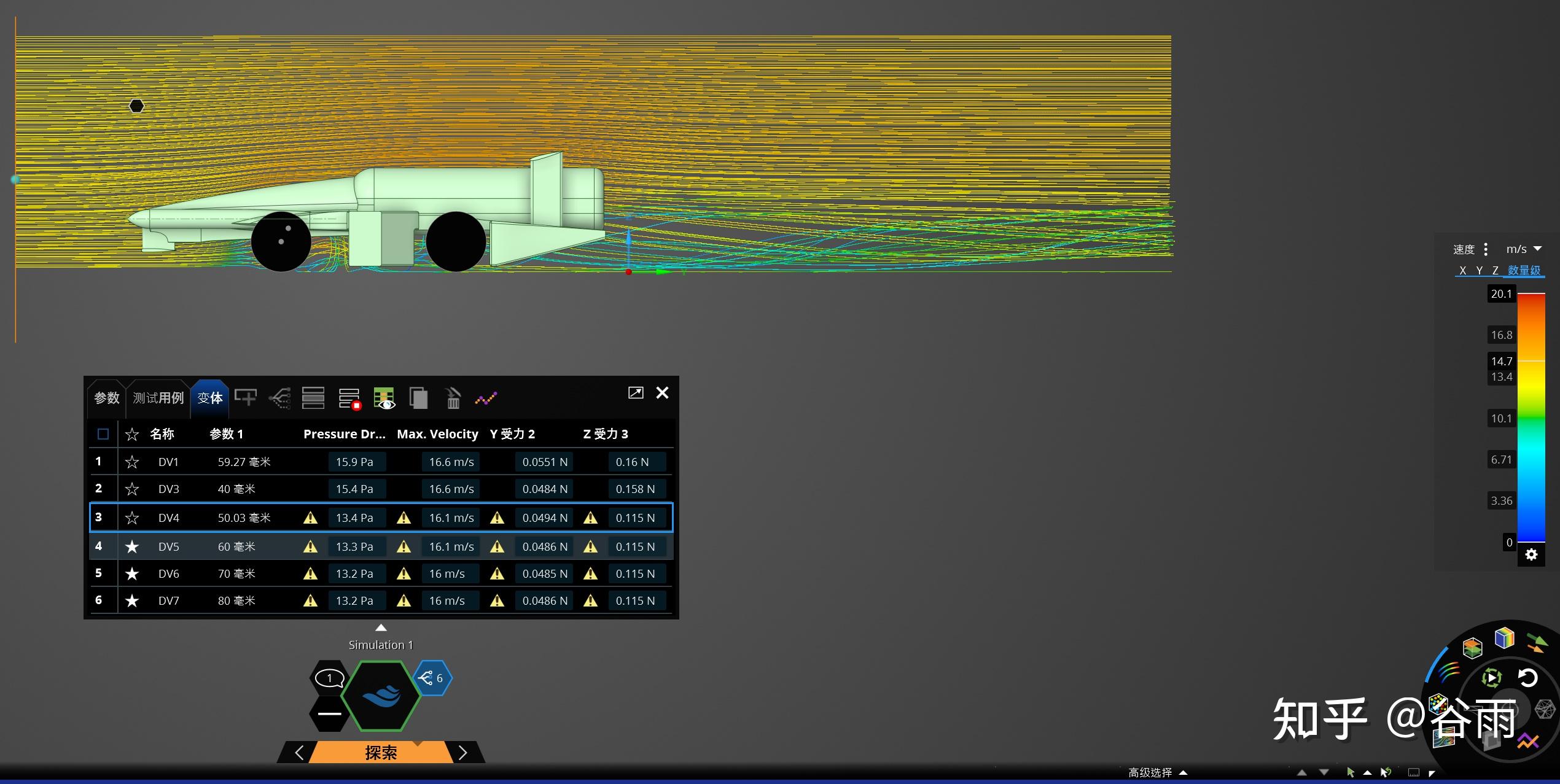The width and height of the screenshot is (1560, 784).
Task: Star the DV1 variant
Action: (132, 462)
